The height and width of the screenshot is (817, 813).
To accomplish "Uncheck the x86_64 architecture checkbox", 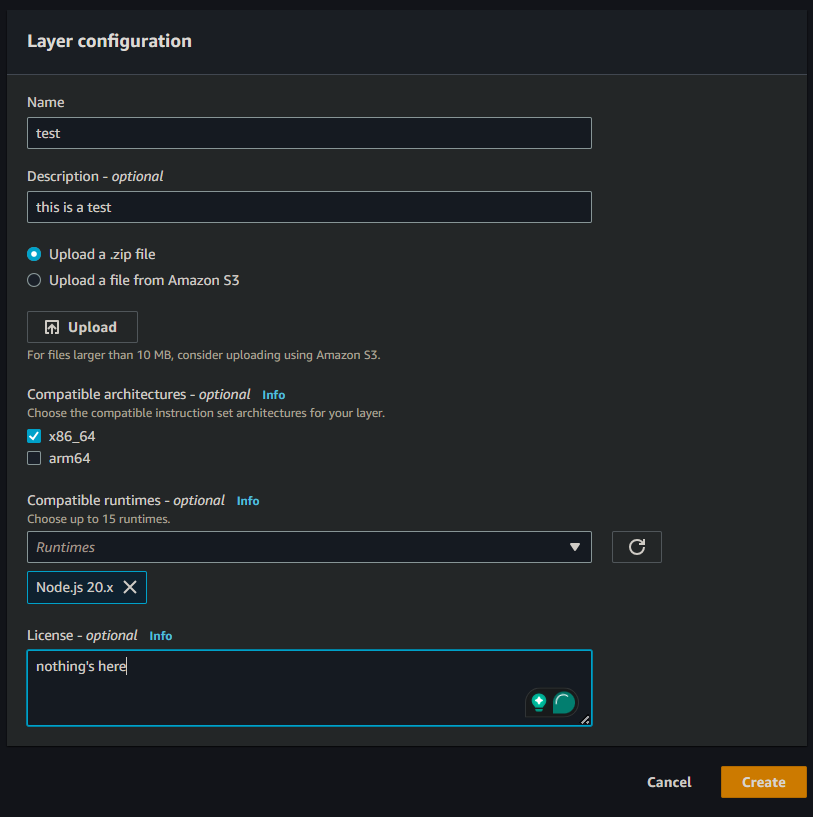I will tap(33, 436).
